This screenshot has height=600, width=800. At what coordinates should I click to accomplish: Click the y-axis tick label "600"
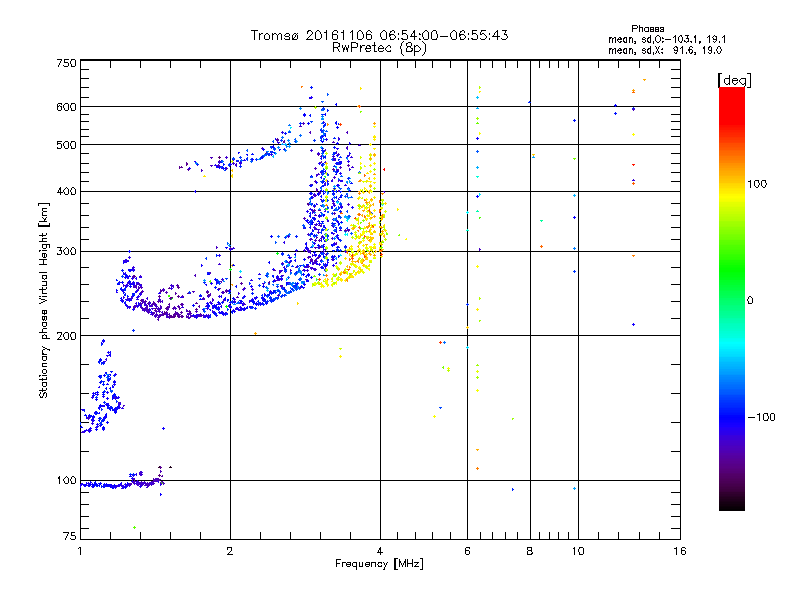[x=66, y=107]
